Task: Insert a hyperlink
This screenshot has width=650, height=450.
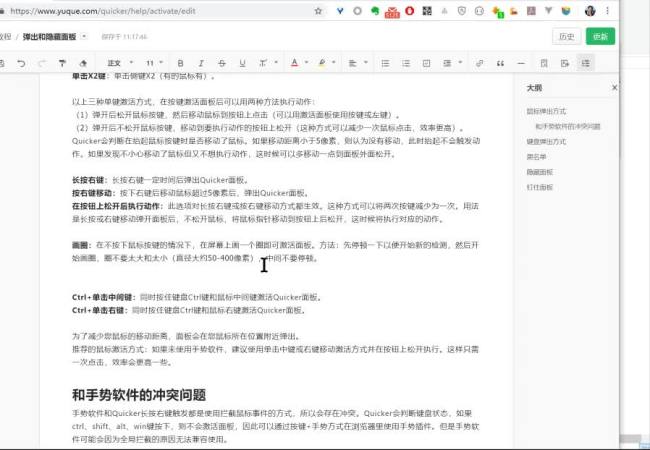Action: [x=480, y=63]
